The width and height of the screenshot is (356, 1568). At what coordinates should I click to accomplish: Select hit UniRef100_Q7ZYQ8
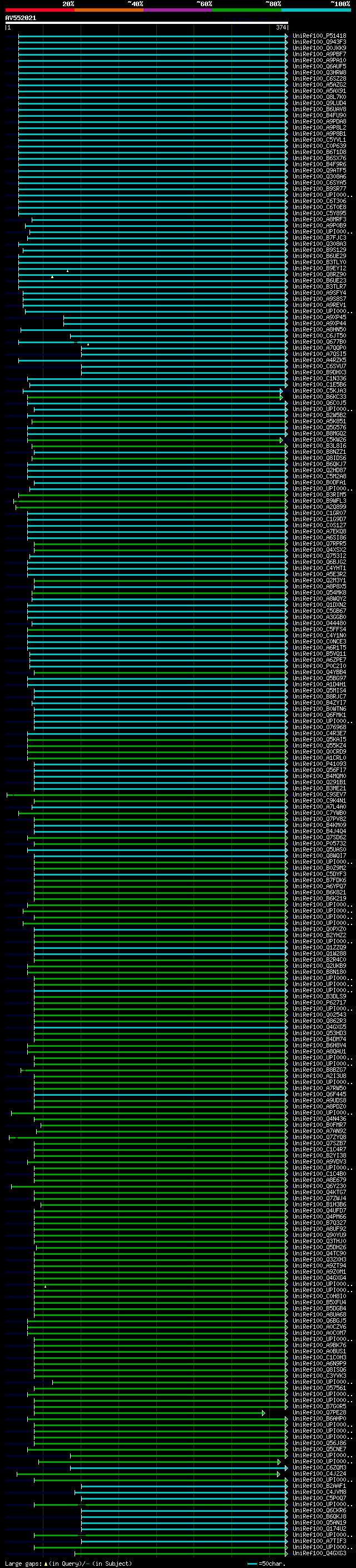(319, 1137)
